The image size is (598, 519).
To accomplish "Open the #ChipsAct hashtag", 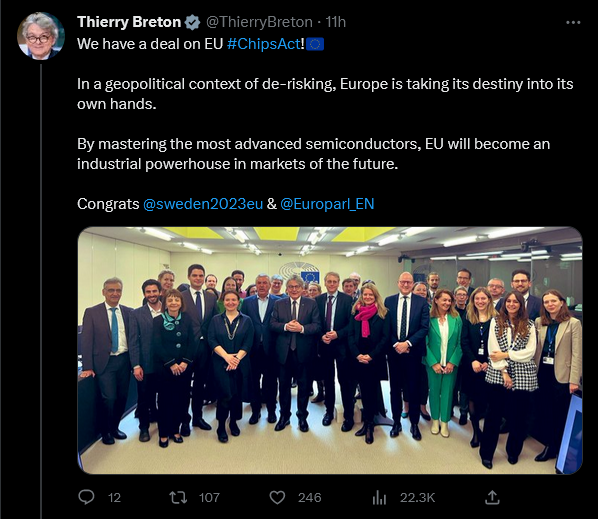I will pyautogui.click(x=264, y=44).
